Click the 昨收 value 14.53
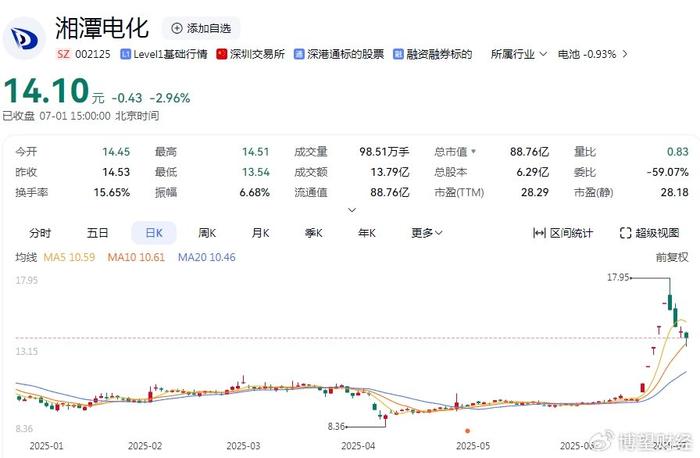 click(x=116, y=172)
